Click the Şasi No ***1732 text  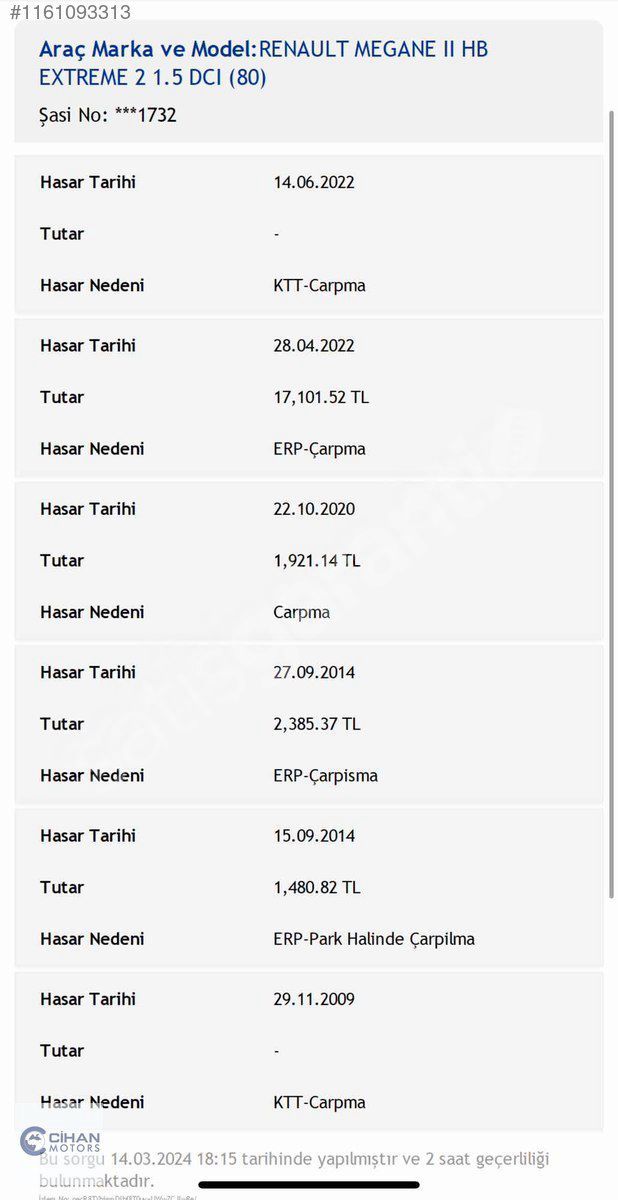(108, 115)
